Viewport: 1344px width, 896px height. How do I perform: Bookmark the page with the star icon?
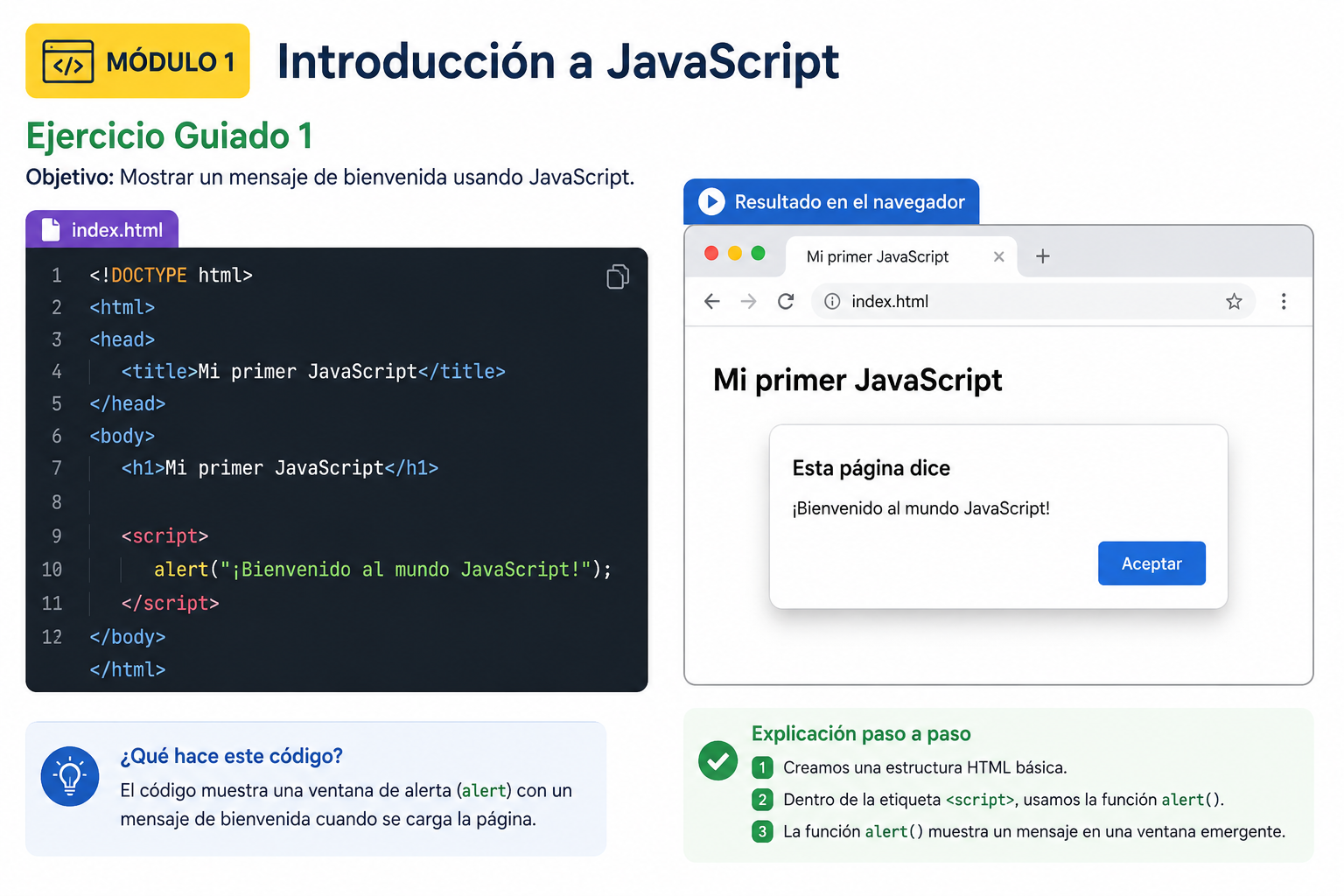tap(1234, 301)
